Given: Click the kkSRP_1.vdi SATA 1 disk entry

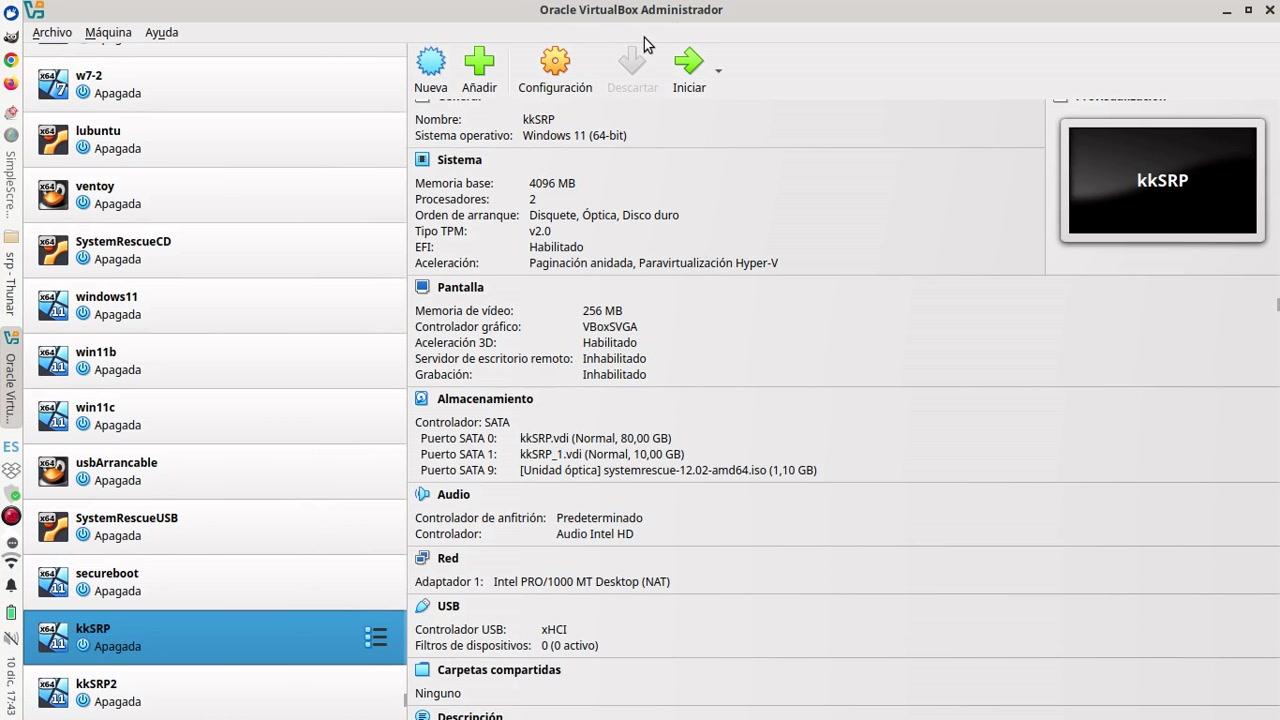Looking at the screenshot, I should coord(602,455).
